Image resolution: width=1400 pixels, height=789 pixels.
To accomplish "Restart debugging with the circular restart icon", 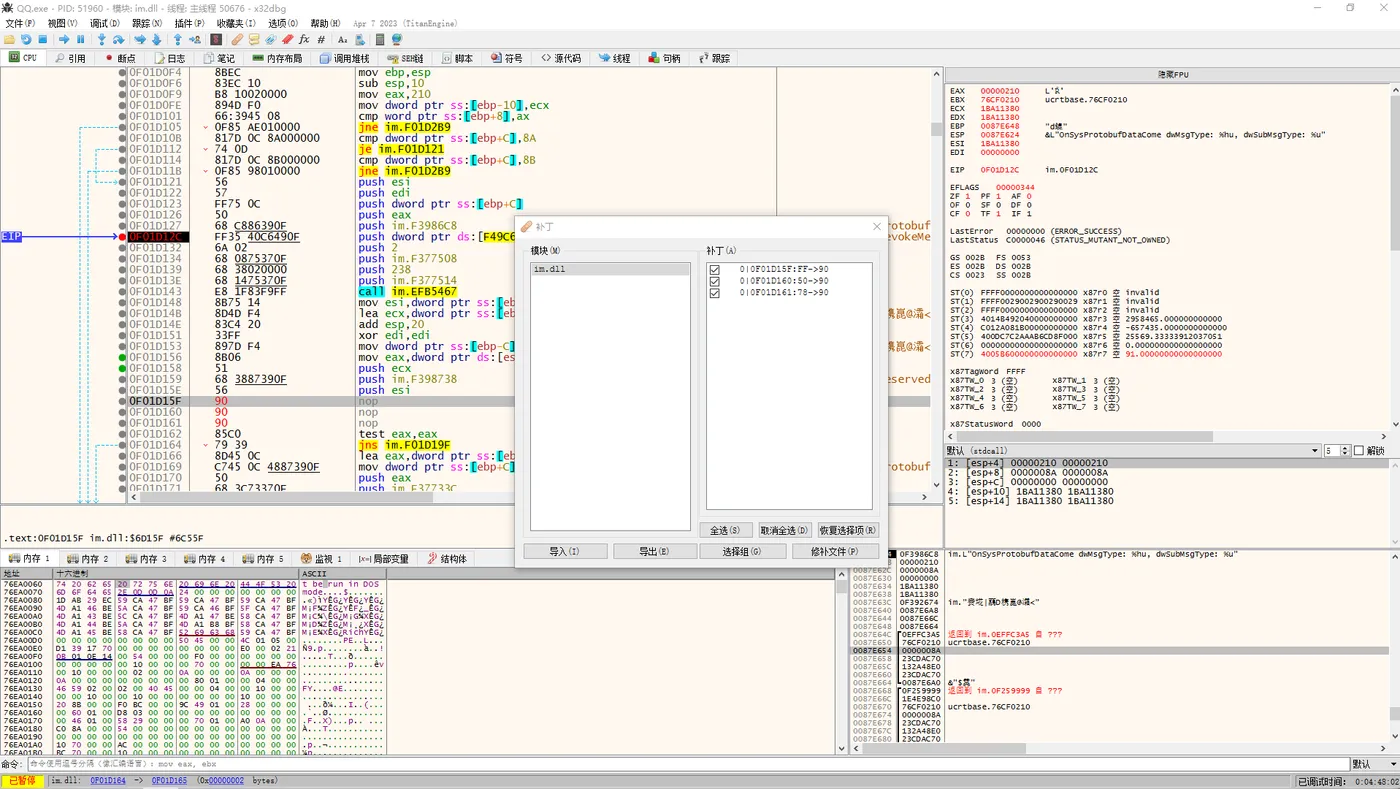I will coord(26,39).
